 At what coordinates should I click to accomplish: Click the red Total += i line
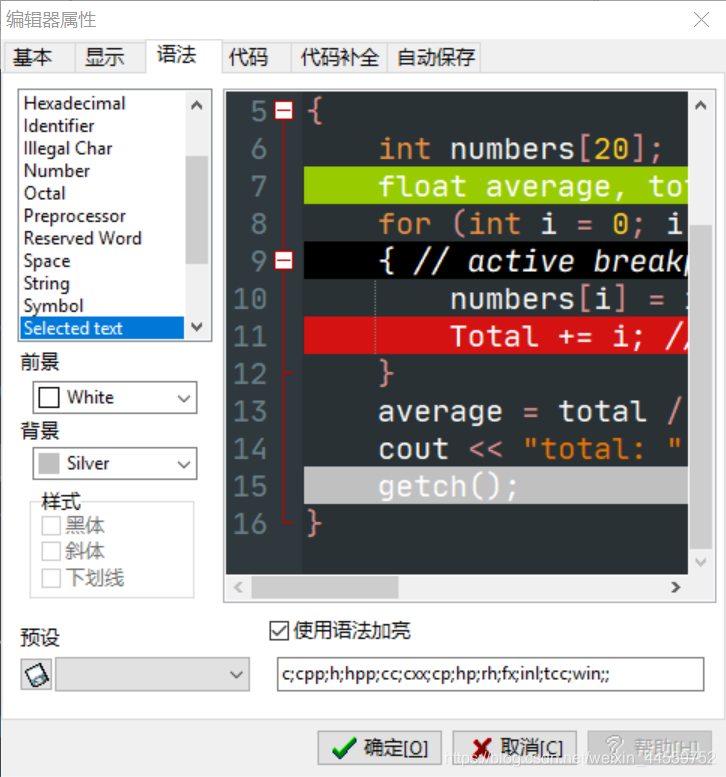click(496, 335)
